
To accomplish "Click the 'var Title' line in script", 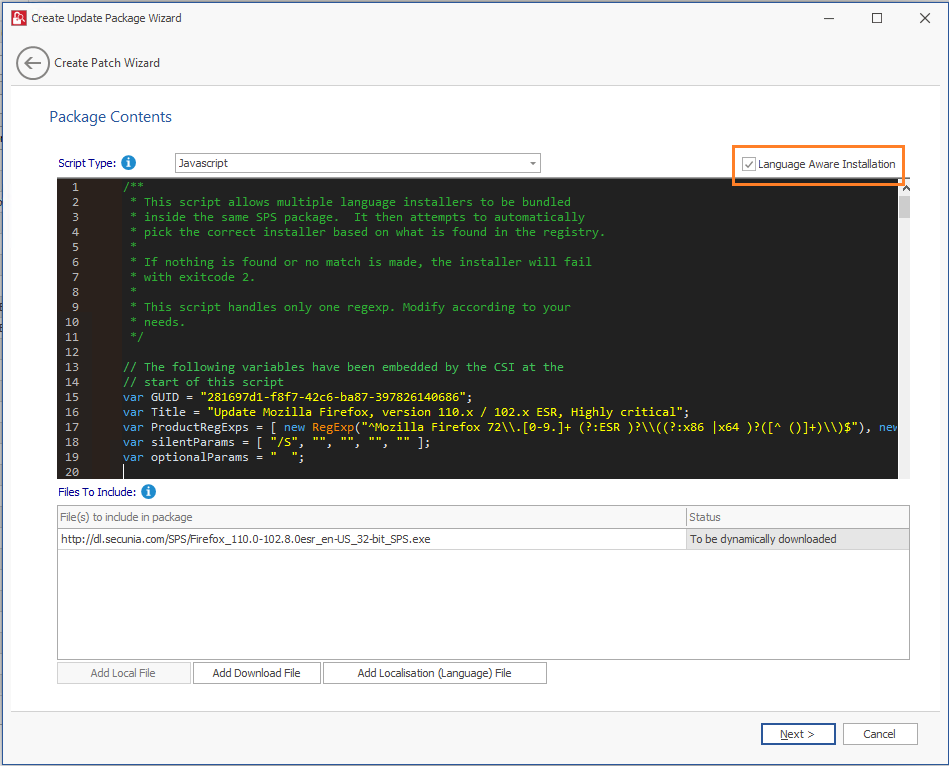I will point(406,413).
